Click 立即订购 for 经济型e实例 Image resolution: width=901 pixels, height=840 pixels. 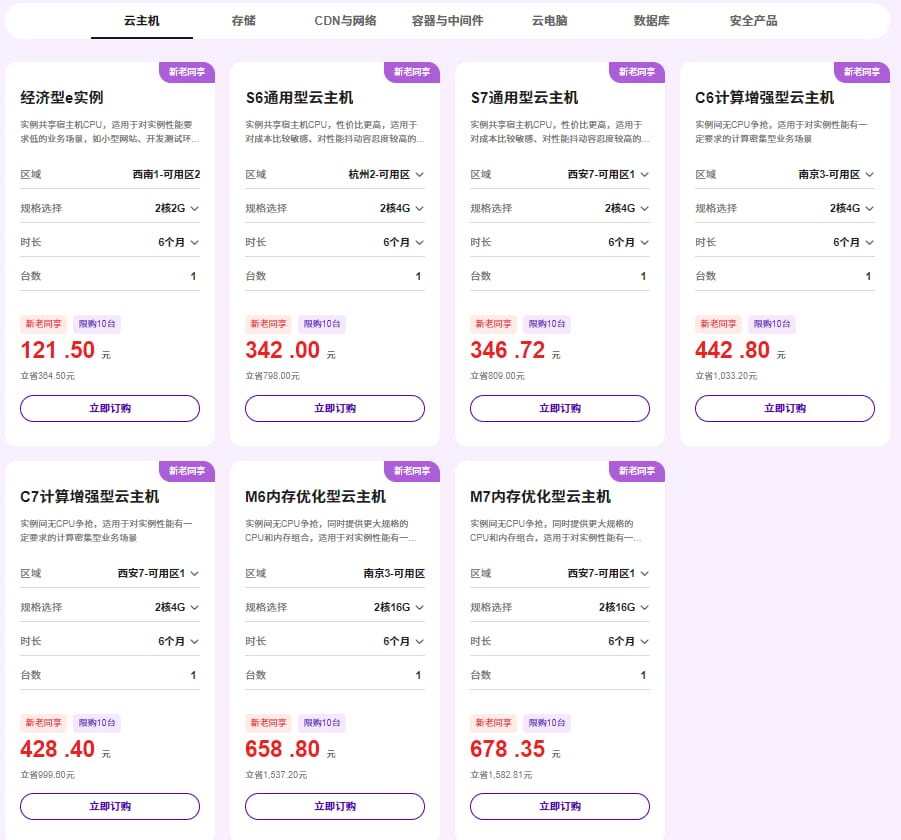(110, 408)
